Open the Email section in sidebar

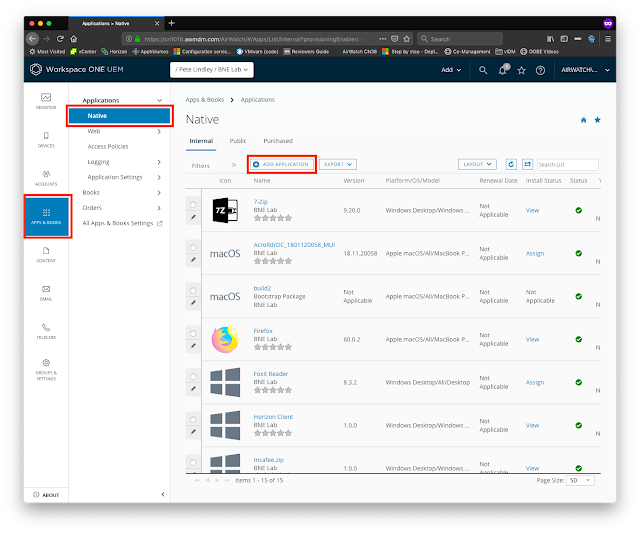click(x=46, y=293)
